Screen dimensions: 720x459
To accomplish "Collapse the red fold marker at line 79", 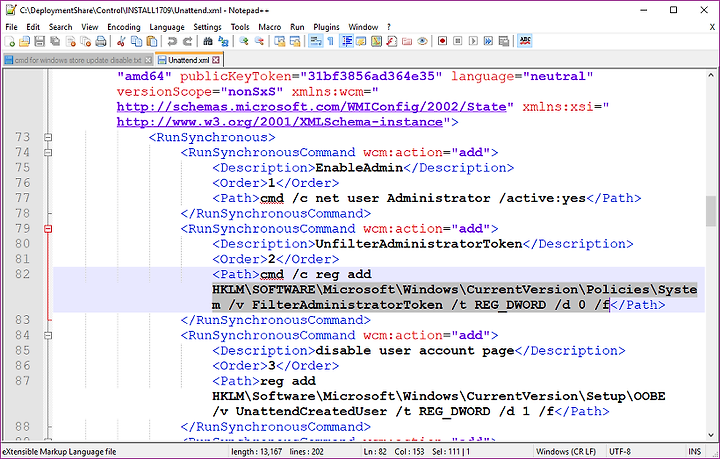I will coord(48,229).
